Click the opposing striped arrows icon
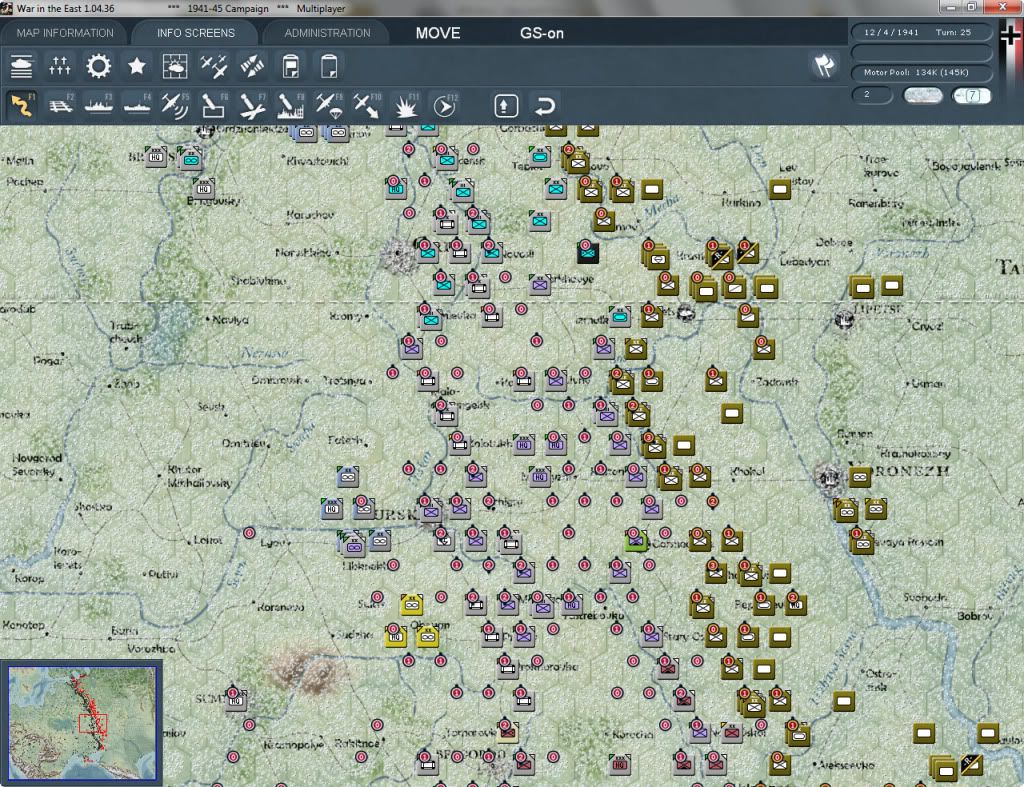This screenshot has width=1024, height=787. point(252,66)
